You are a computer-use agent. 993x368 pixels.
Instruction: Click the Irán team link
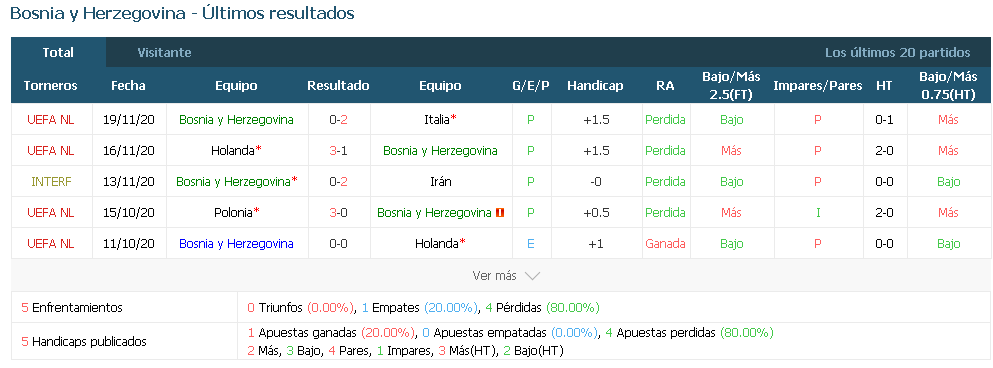click(x=440, y=181)
